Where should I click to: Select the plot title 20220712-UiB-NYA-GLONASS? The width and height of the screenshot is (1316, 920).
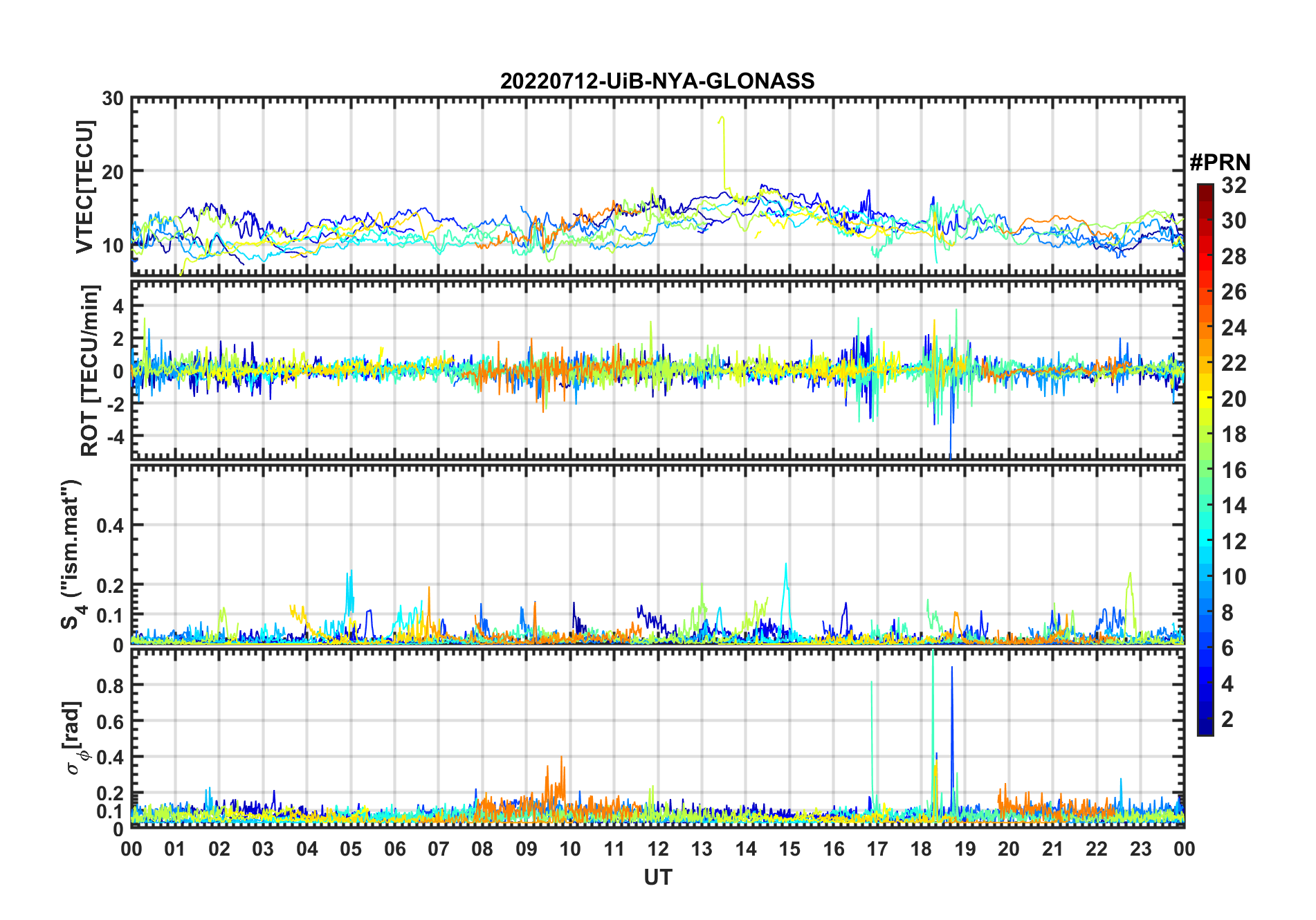(x=657, y=81)
